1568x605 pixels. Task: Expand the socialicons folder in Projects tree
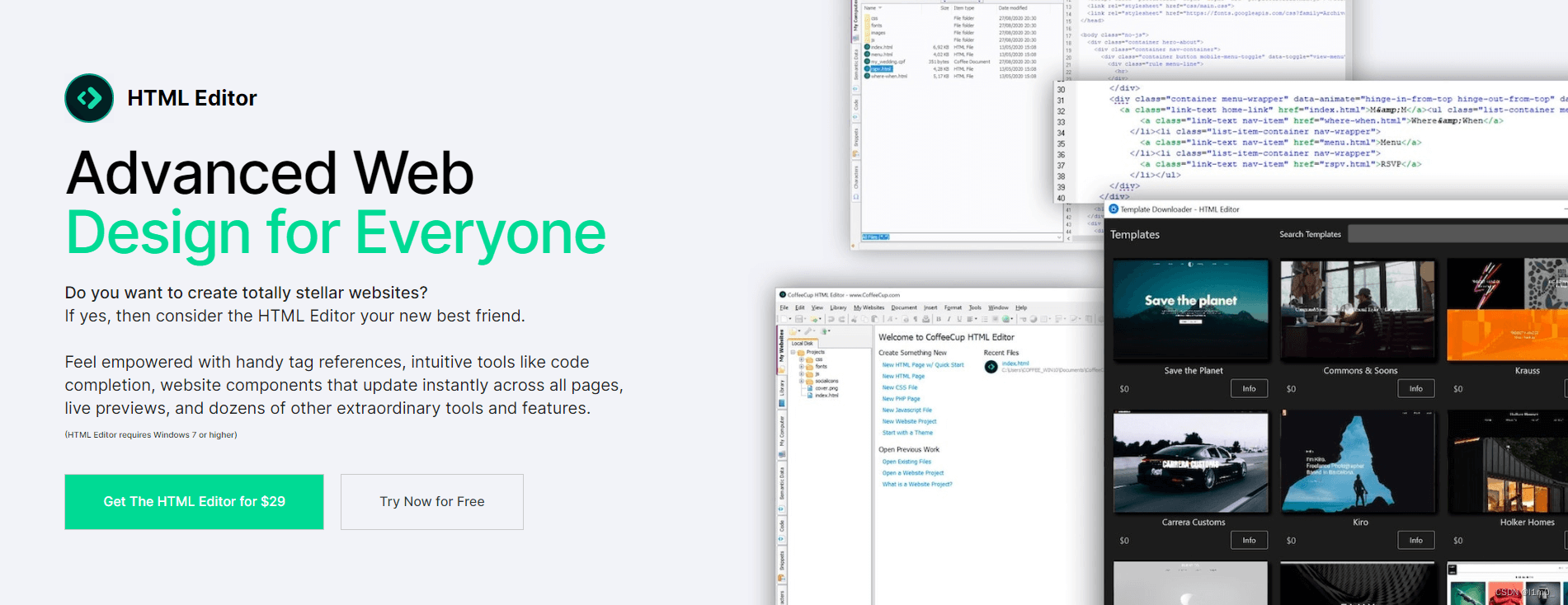(802, 381)
